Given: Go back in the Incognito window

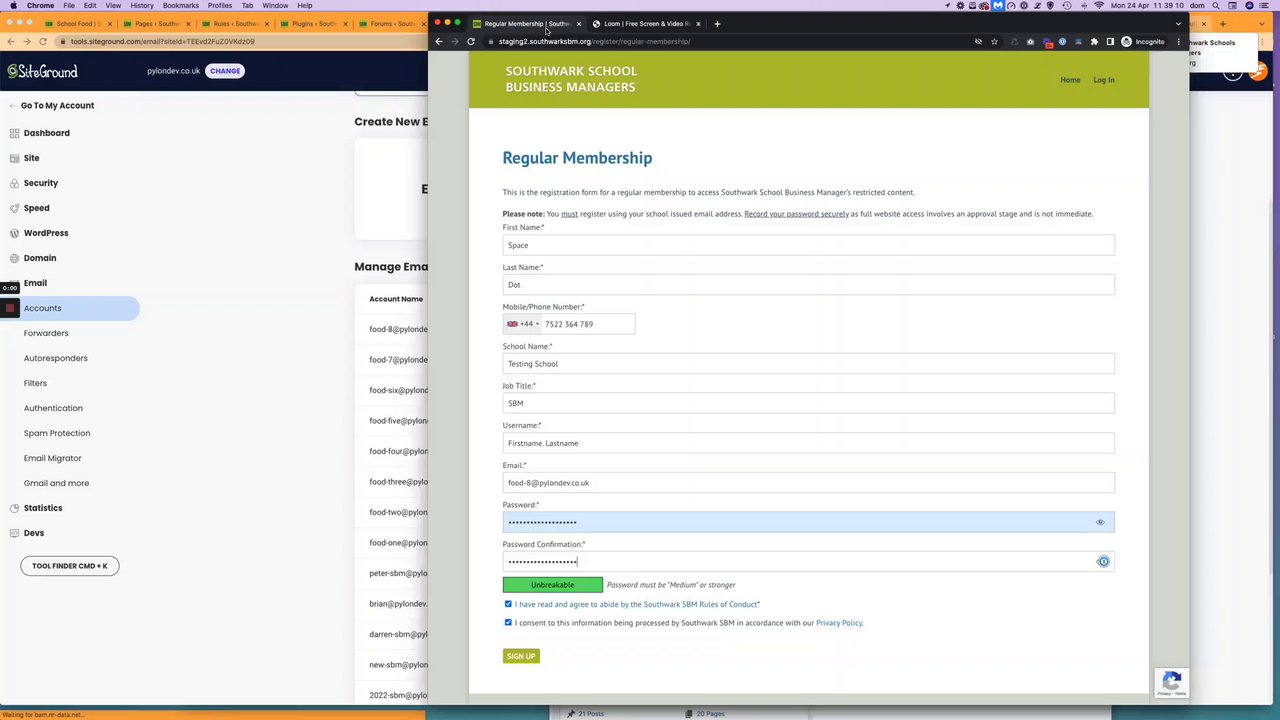Looking at the screenshot, I should point(438,41).
